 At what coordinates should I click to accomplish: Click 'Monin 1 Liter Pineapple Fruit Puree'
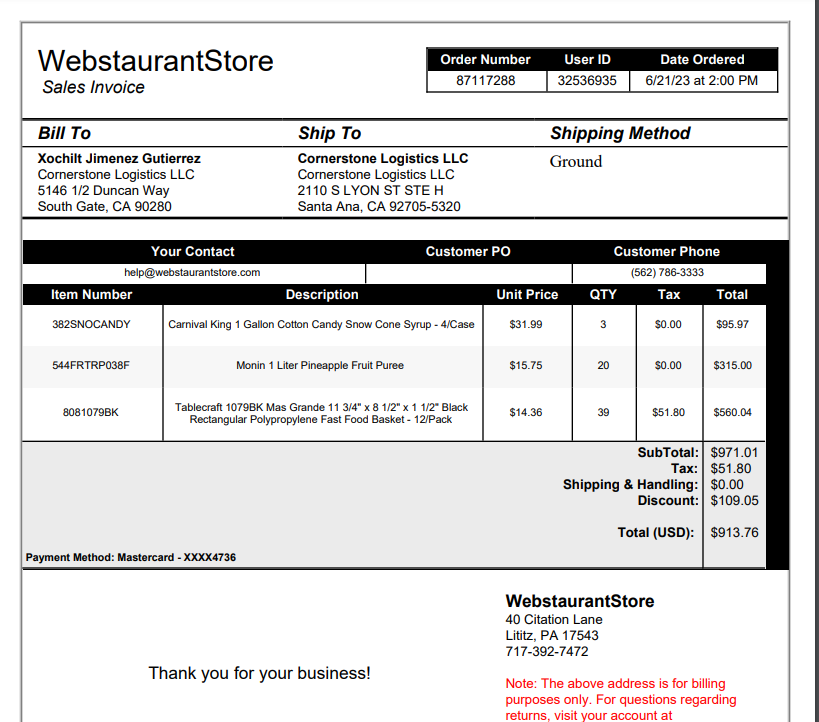pyautogui.click(x=320, y=365)
